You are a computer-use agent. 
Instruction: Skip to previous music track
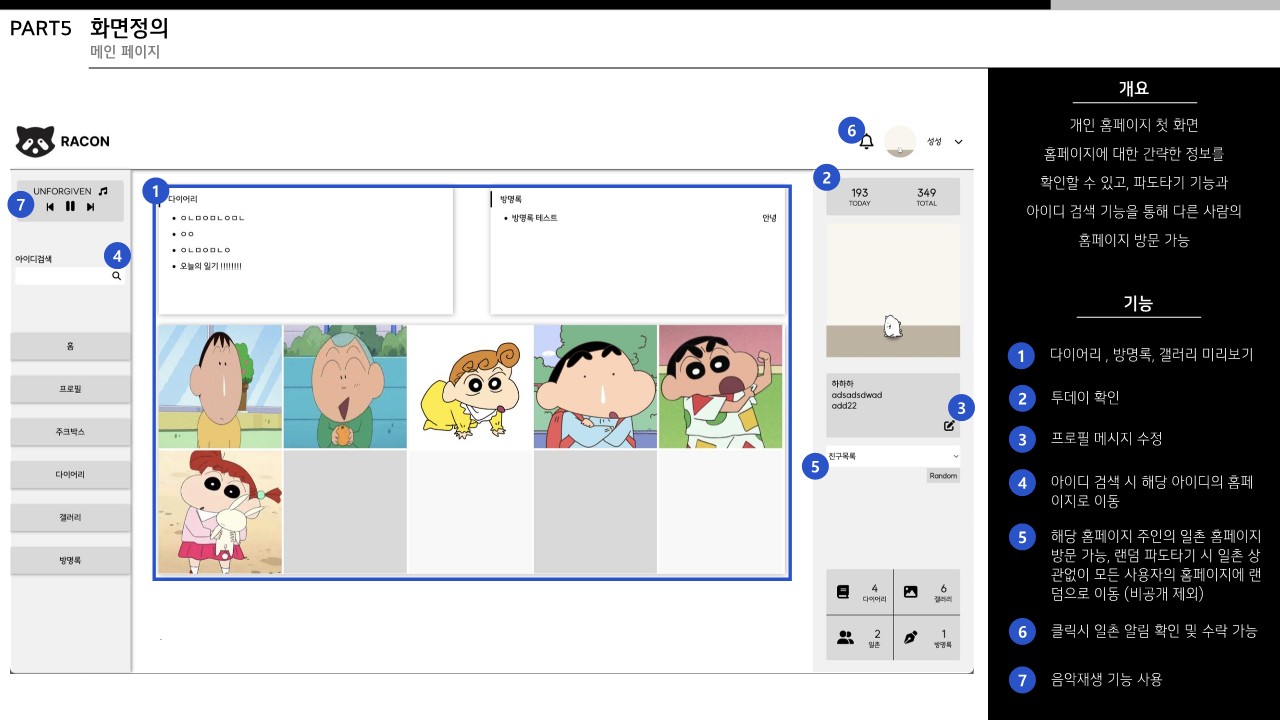click(x=50, y=207)
